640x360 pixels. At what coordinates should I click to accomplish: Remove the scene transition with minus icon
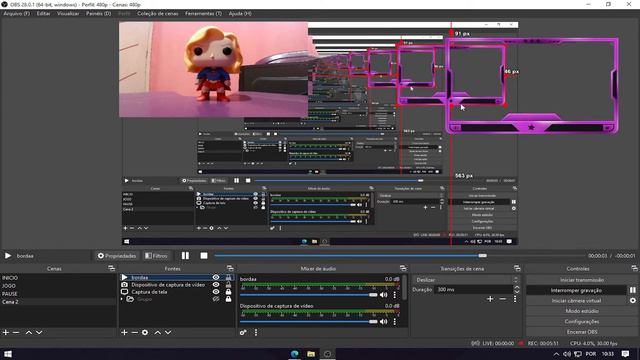click(x=503, y=299)
